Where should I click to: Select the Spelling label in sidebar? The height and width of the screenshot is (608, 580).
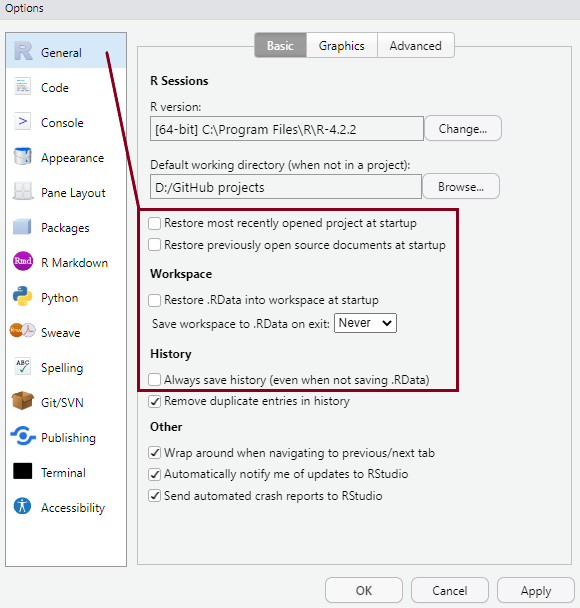(62, 368)
